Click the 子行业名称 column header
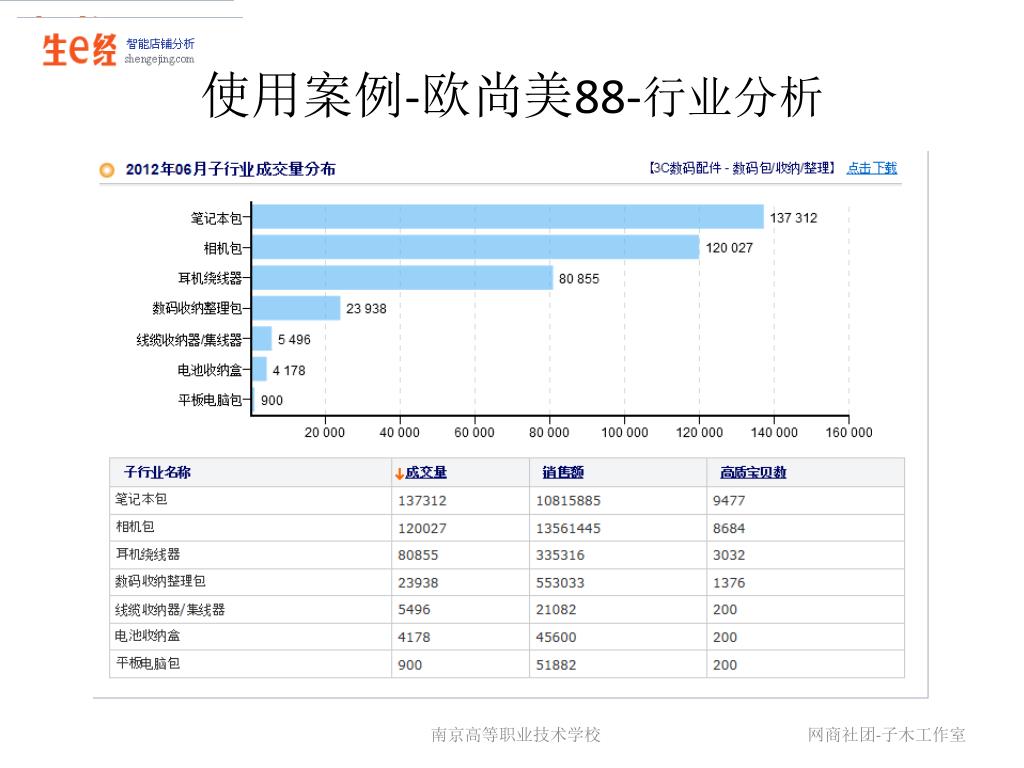 click(157, 472)
